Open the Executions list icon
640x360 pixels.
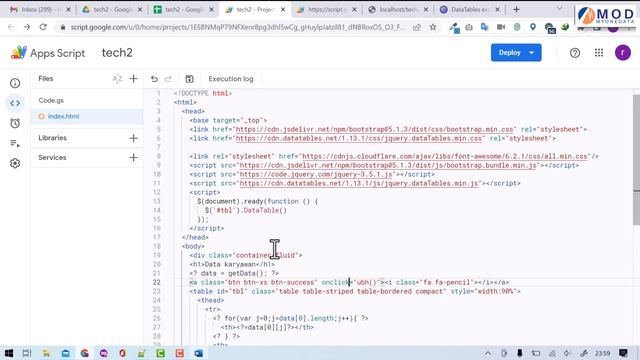point(15,143)
